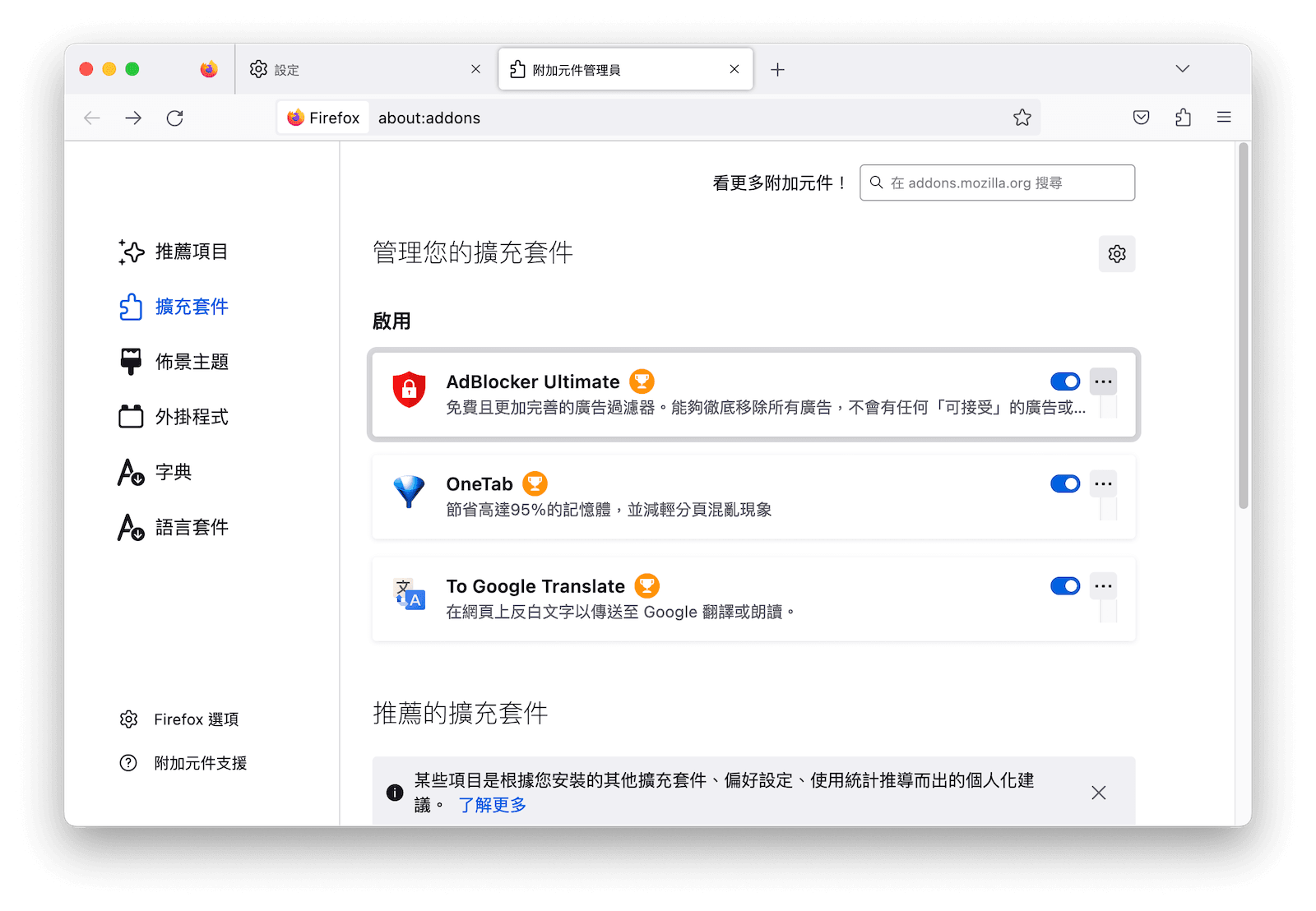Screen dimensions: 1316x911
Task: Open 語言套件 in the sidebar
Action: tap(173, 527)
